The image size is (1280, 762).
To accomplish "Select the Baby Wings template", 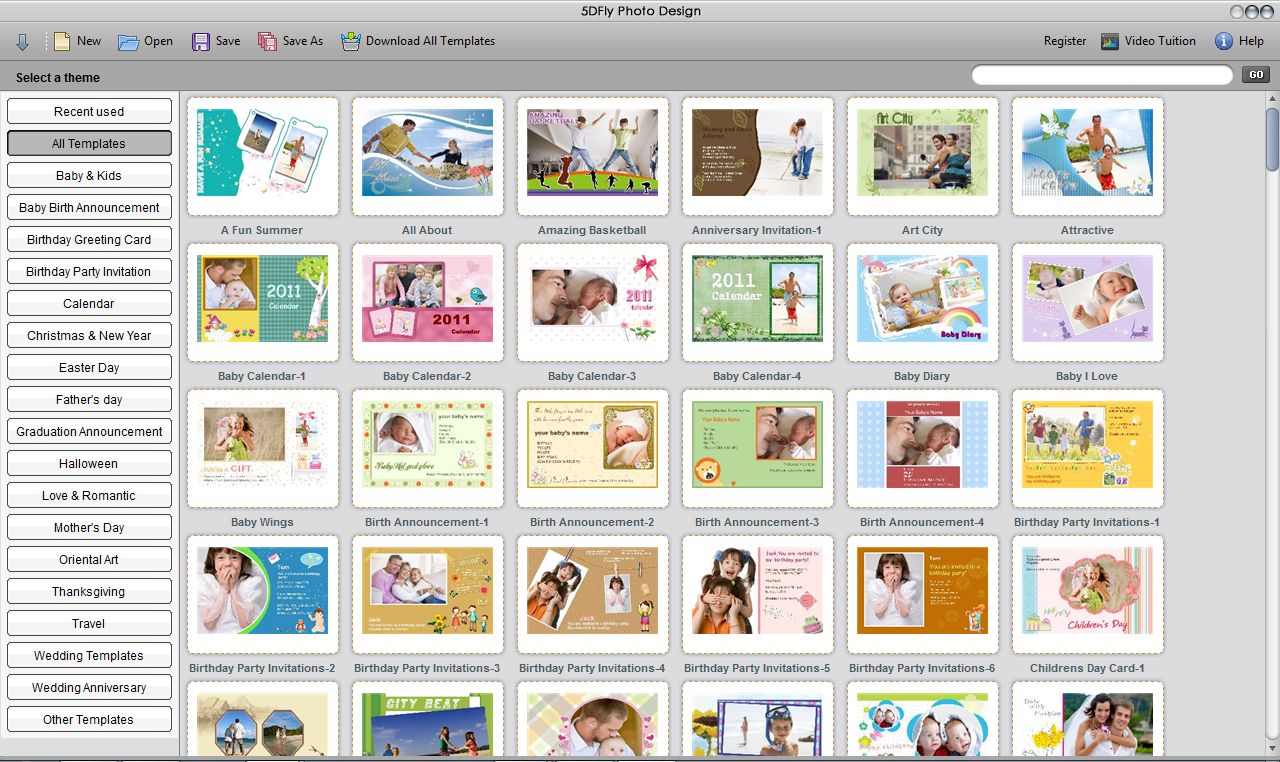I will [263, 448].
